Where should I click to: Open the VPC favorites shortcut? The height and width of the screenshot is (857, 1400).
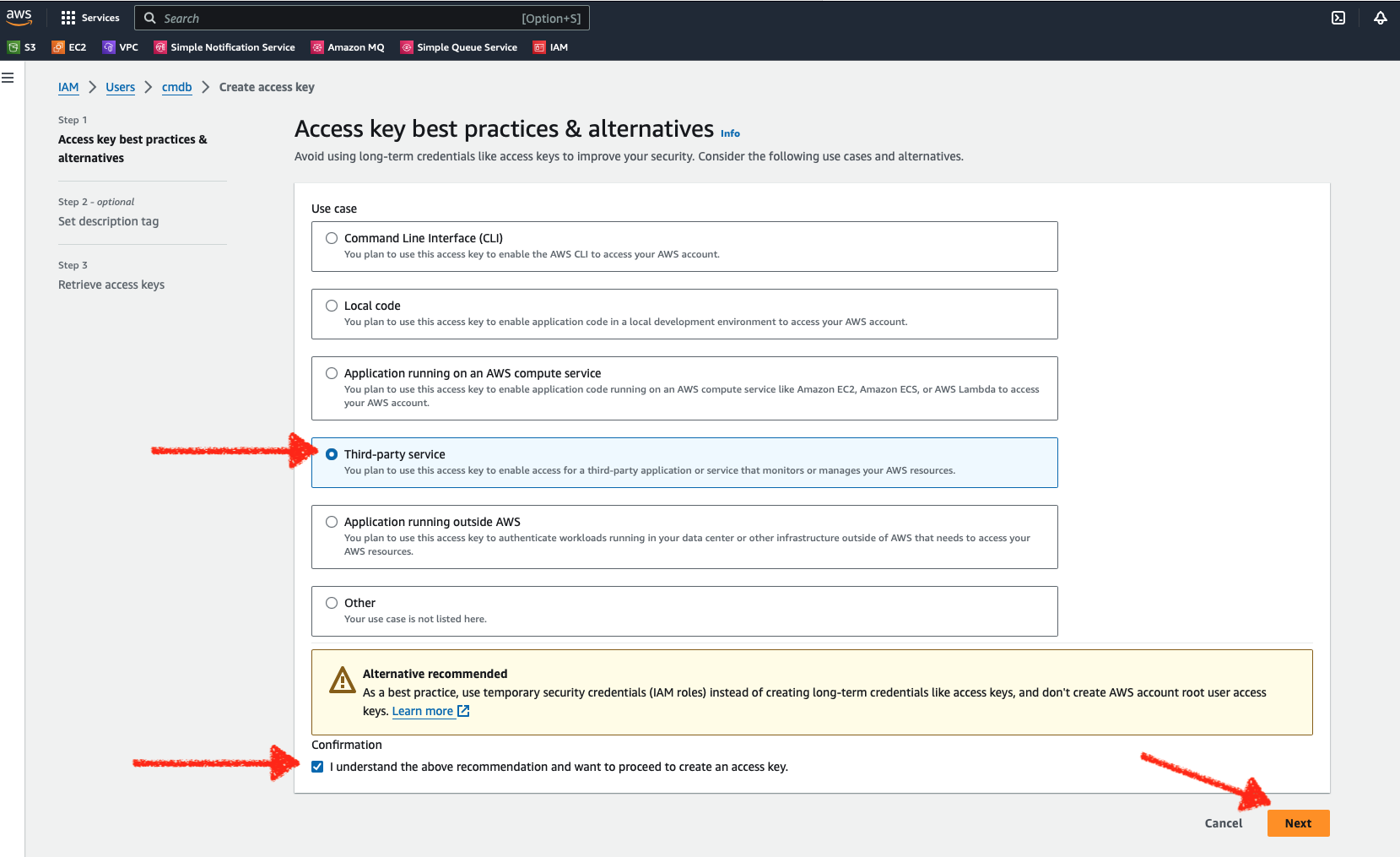point(121,47)
